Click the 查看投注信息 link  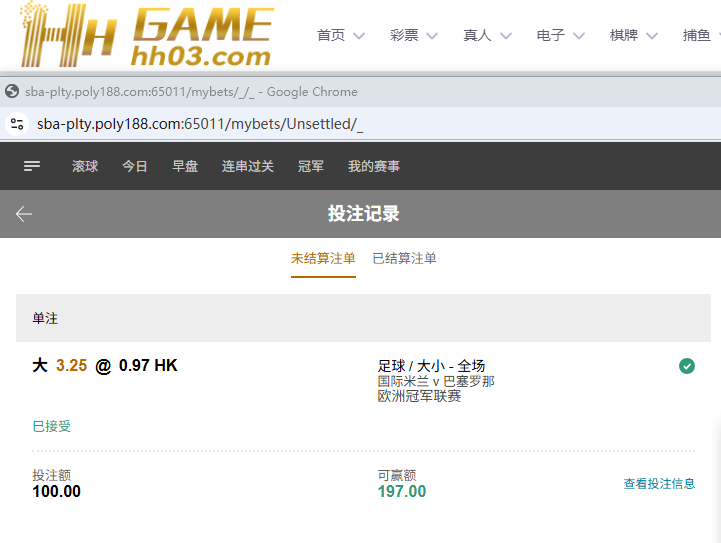coord(659,484)
